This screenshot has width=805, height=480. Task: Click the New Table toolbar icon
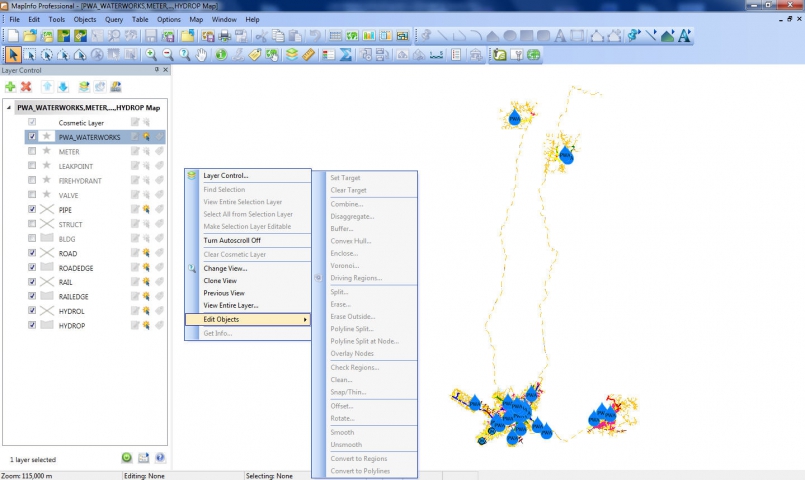click(x=13, y=35)
